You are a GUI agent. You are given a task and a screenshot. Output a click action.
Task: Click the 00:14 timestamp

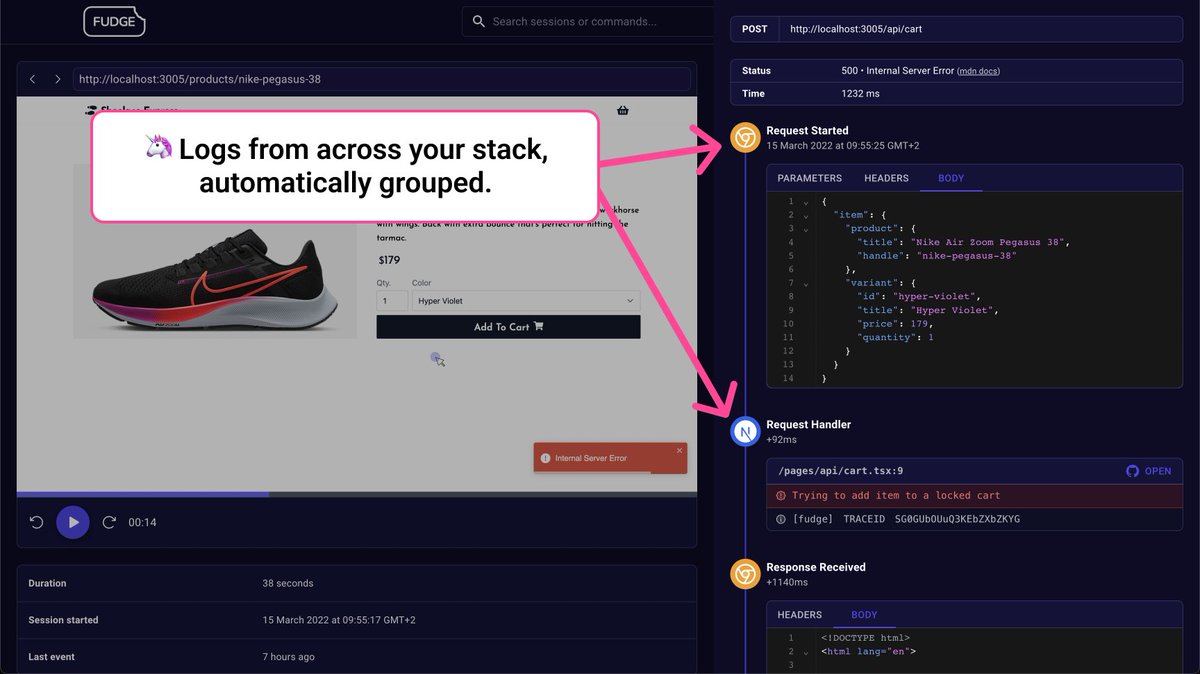(142, 522)
